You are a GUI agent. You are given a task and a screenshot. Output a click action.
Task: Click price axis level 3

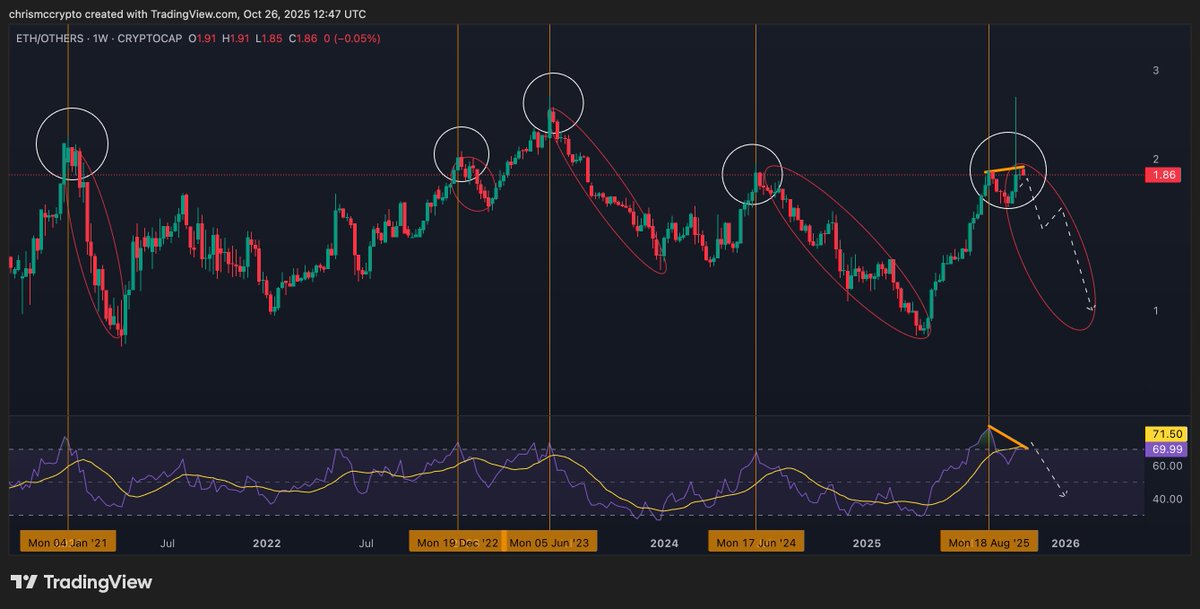[x=1155, y=70]
